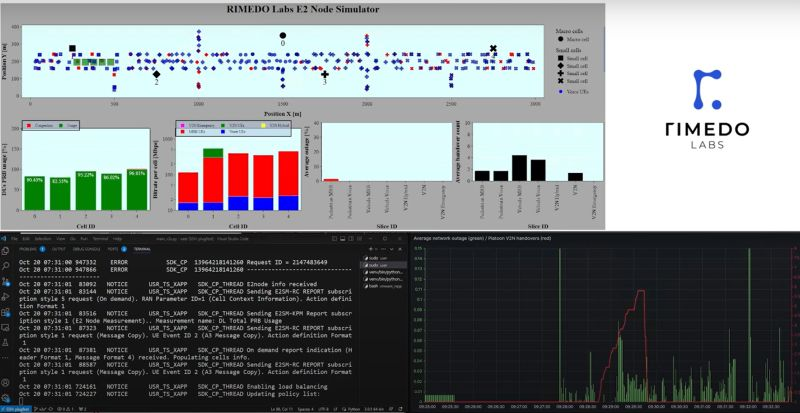The width and height of the screenshot is (800, 413).
Task: Click the small cell square marker on map
Action: 72,48
